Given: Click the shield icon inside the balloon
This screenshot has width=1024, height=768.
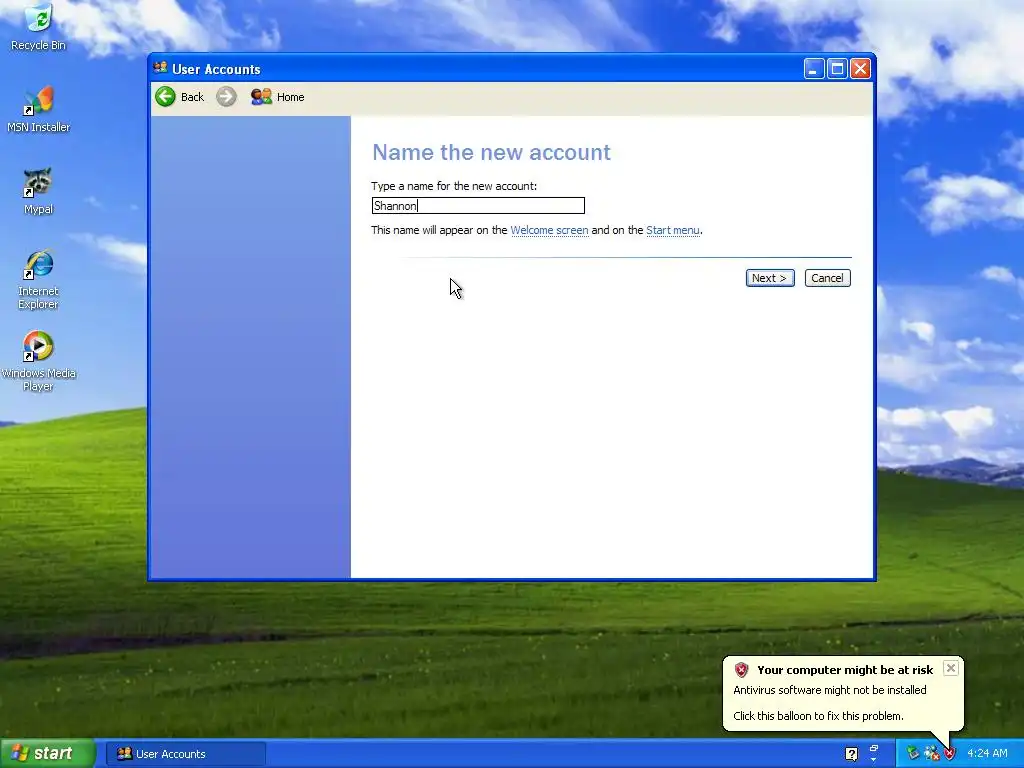Looking at the screenshot, I should tap(741, 669).
